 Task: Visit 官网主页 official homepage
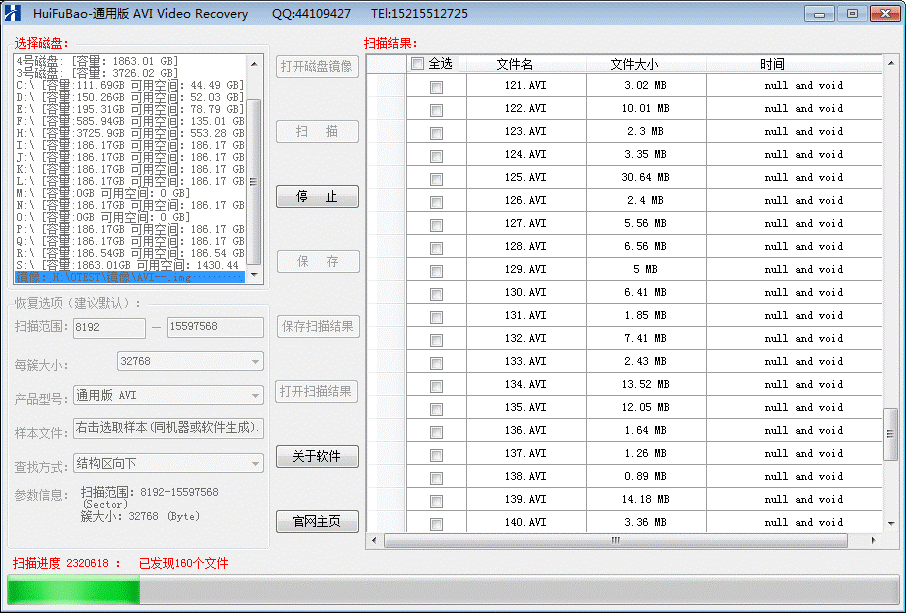pyautogui.click(x=317, y=521)
